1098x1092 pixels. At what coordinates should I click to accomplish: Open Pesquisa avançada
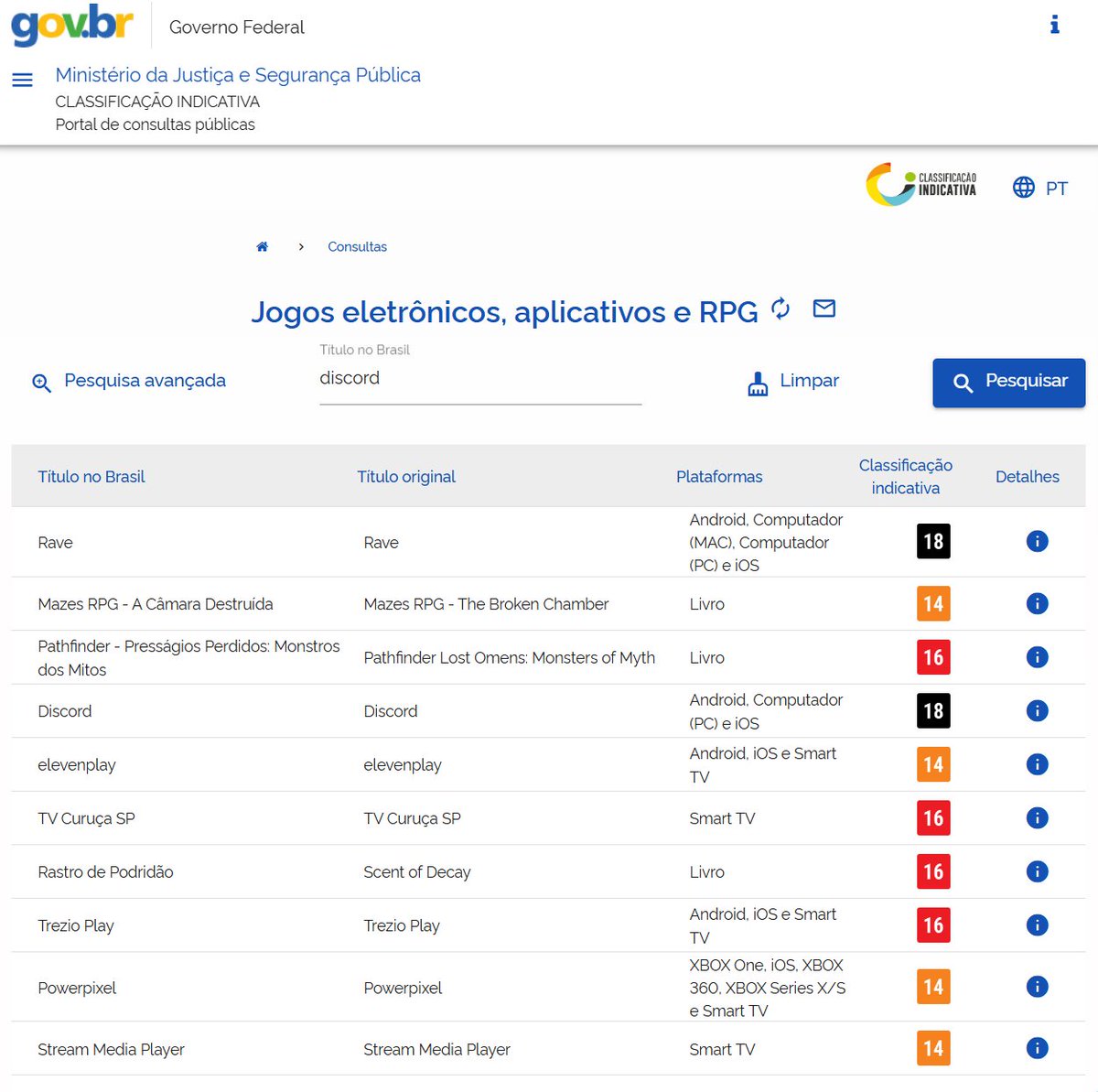129,381
